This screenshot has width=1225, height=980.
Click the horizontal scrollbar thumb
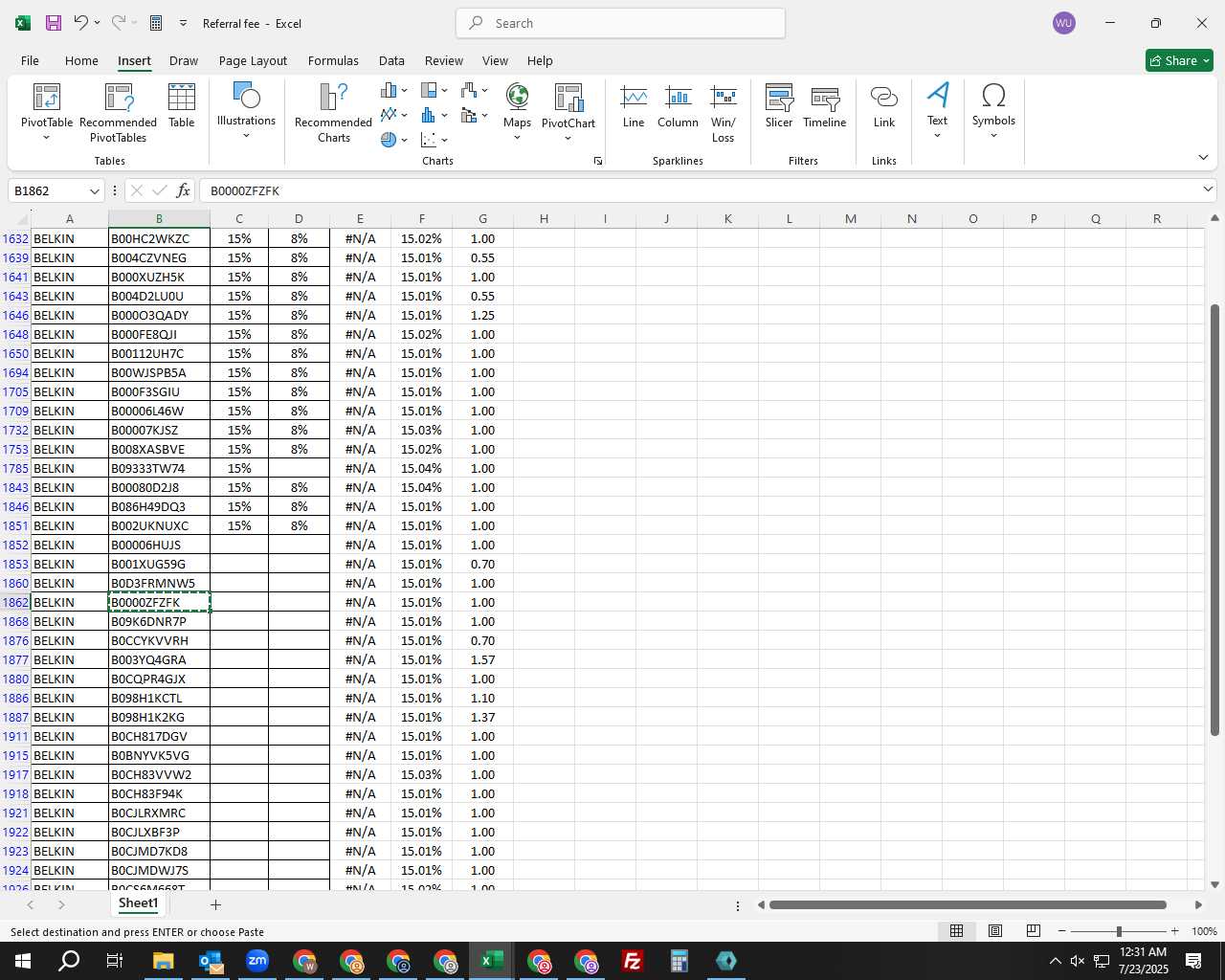click(x=968, y=904)
